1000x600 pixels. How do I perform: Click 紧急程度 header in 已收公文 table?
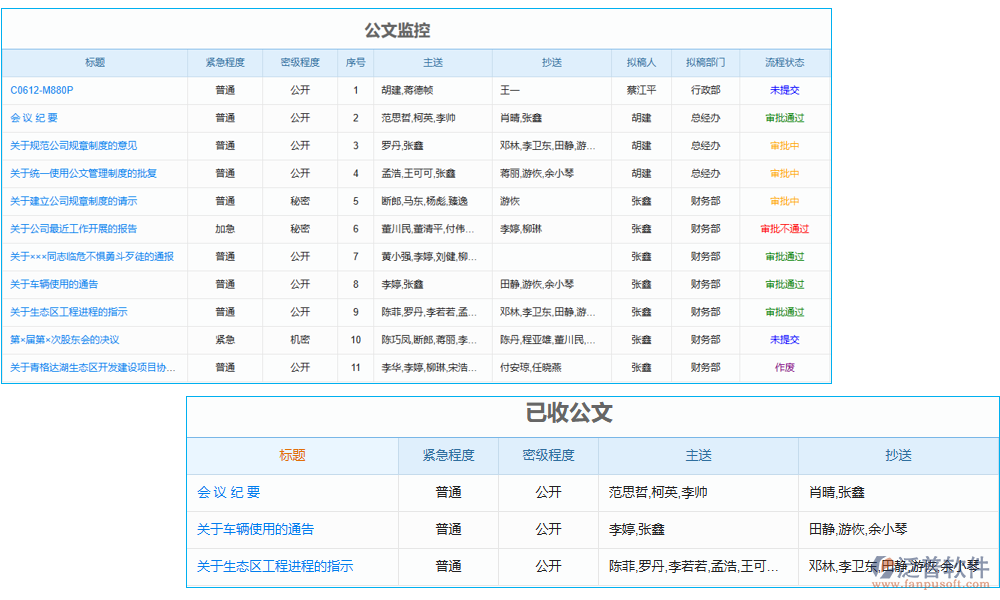pyautogui.click(x=448, y=455)
